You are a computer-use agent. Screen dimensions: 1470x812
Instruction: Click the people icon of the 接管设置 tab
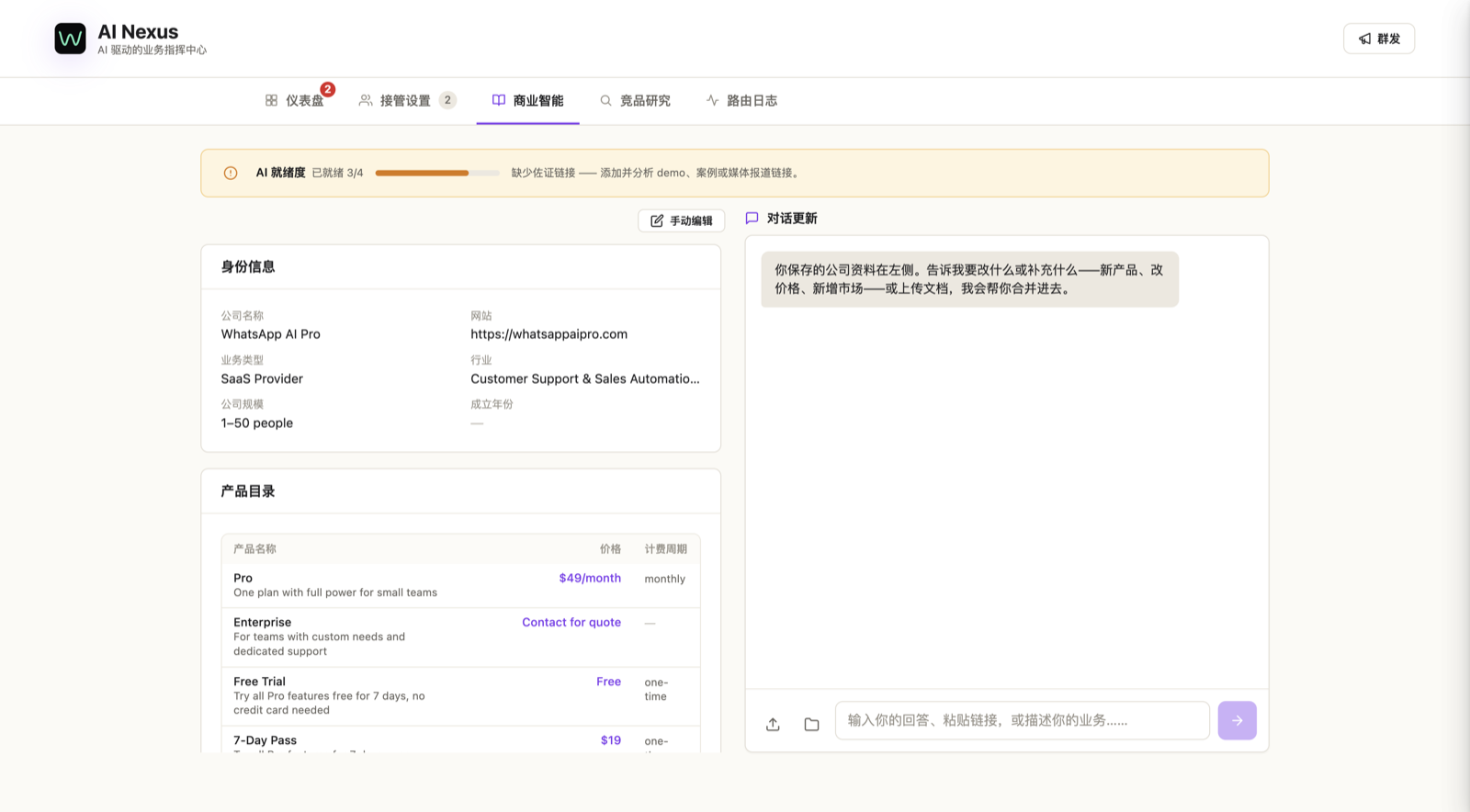coord(366,100)
